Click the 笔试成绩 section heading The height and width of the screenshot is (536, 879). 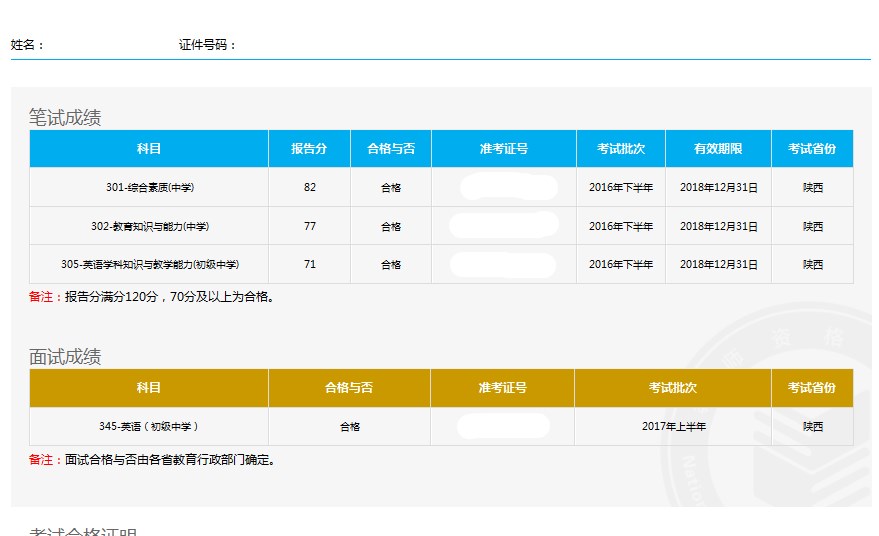pyautogui.click(x=65, y=118)
